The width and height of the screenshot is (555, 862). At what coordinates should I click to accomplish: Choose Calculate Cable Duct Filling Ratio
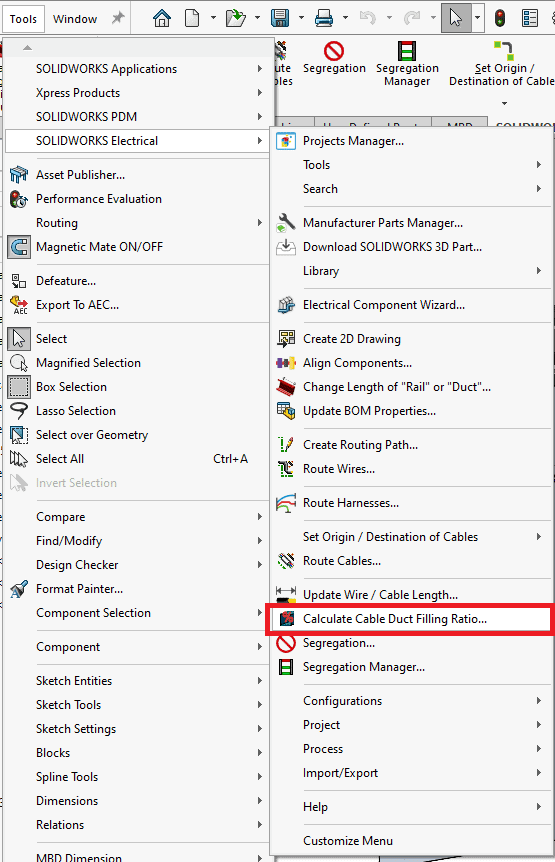click(412, 619)
